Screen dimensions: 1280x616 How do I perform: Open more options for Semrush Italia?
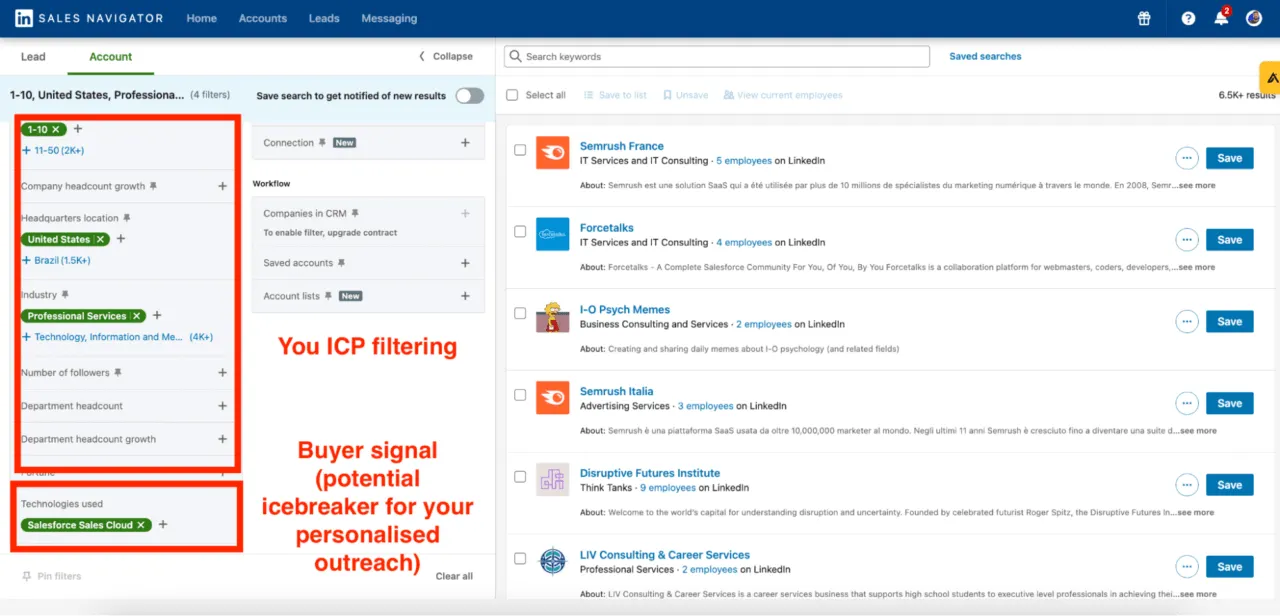click(1187, 403)
